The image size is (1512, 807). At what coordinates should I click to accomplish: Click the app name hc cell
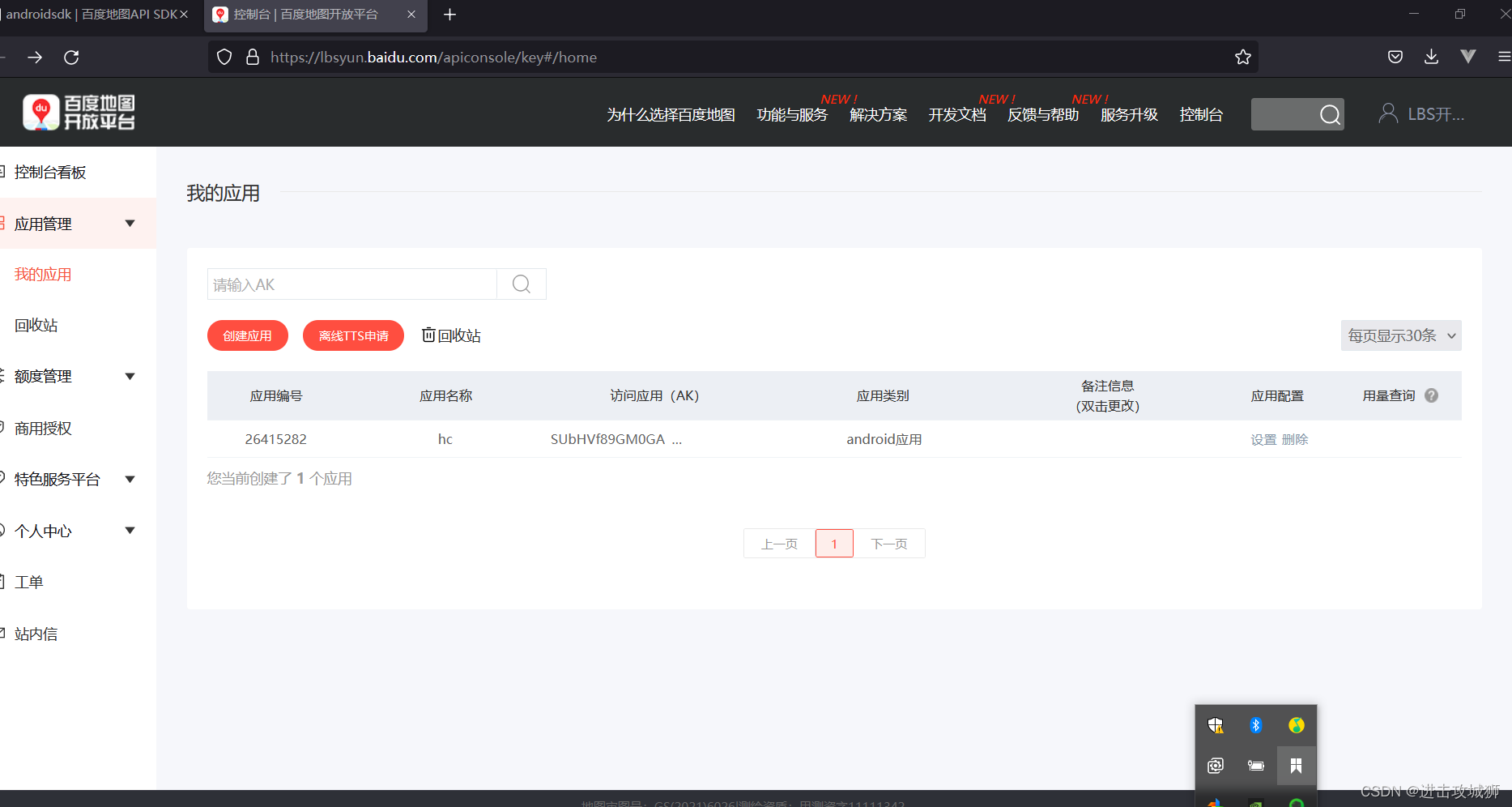(x=445, y=439)
